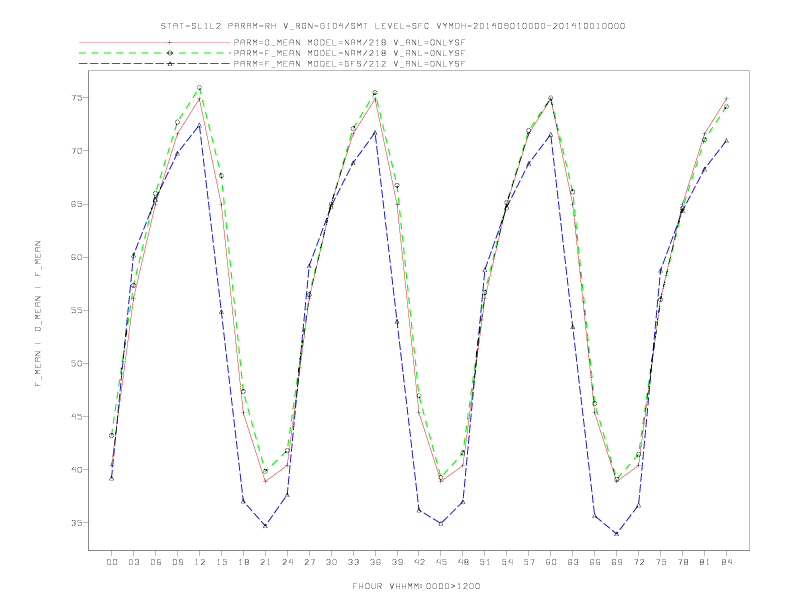Click y-axis tick label 55
The image size is (792, 612).
coord(76,310)
